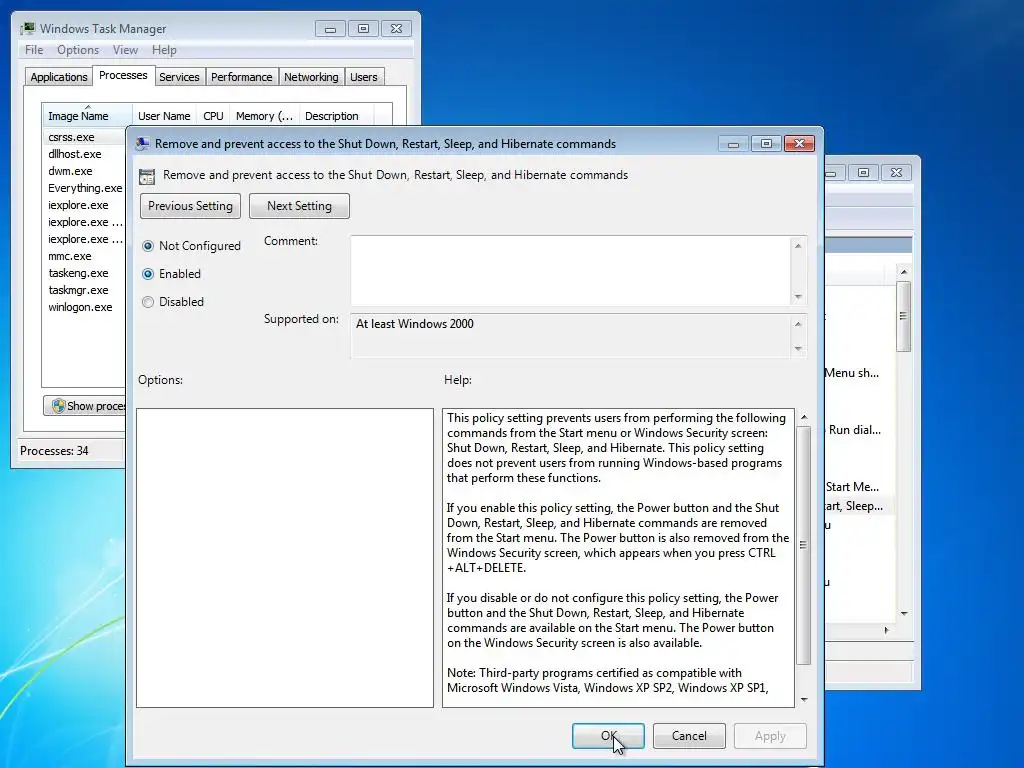
Task: Click the Apply button
Action: (x=770, y=736)
